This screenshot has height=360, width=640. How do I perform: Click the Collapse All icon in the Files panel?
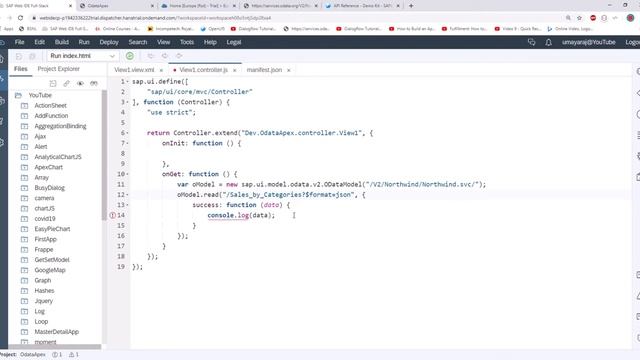tap(53, 83)
